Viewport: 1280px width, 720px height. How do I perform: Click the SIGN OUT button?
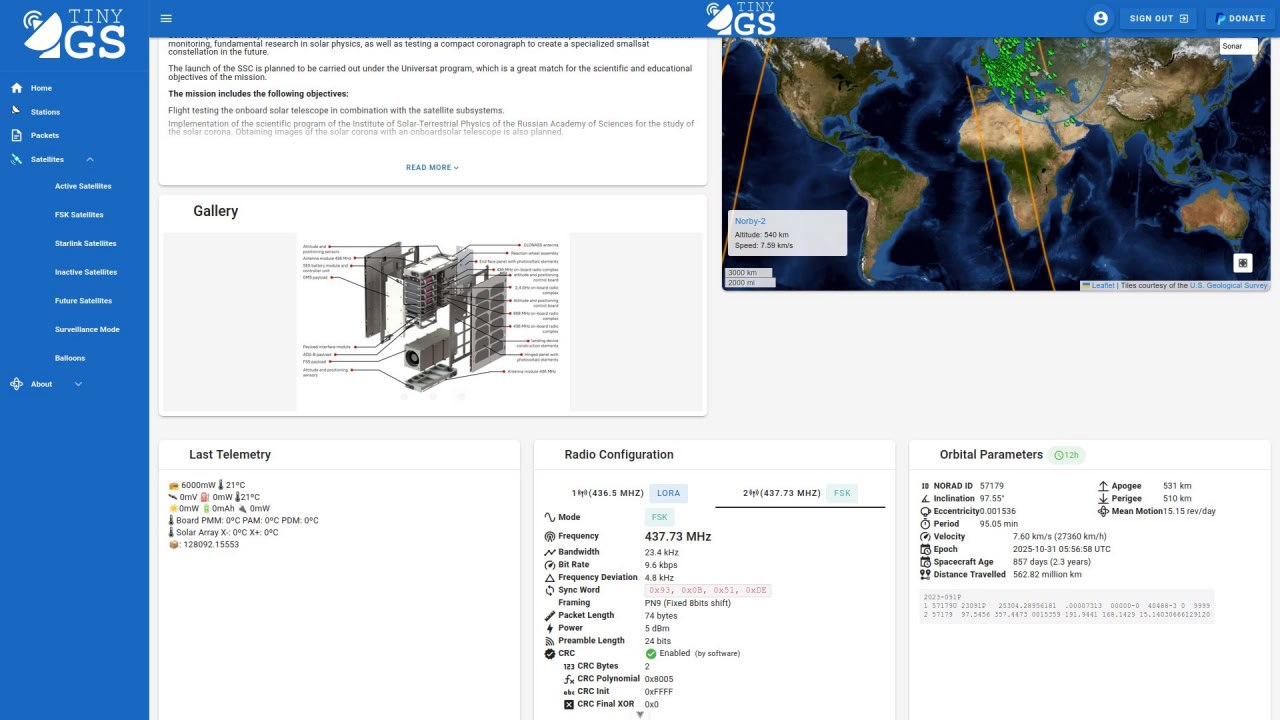click(x=1158, y=18)
